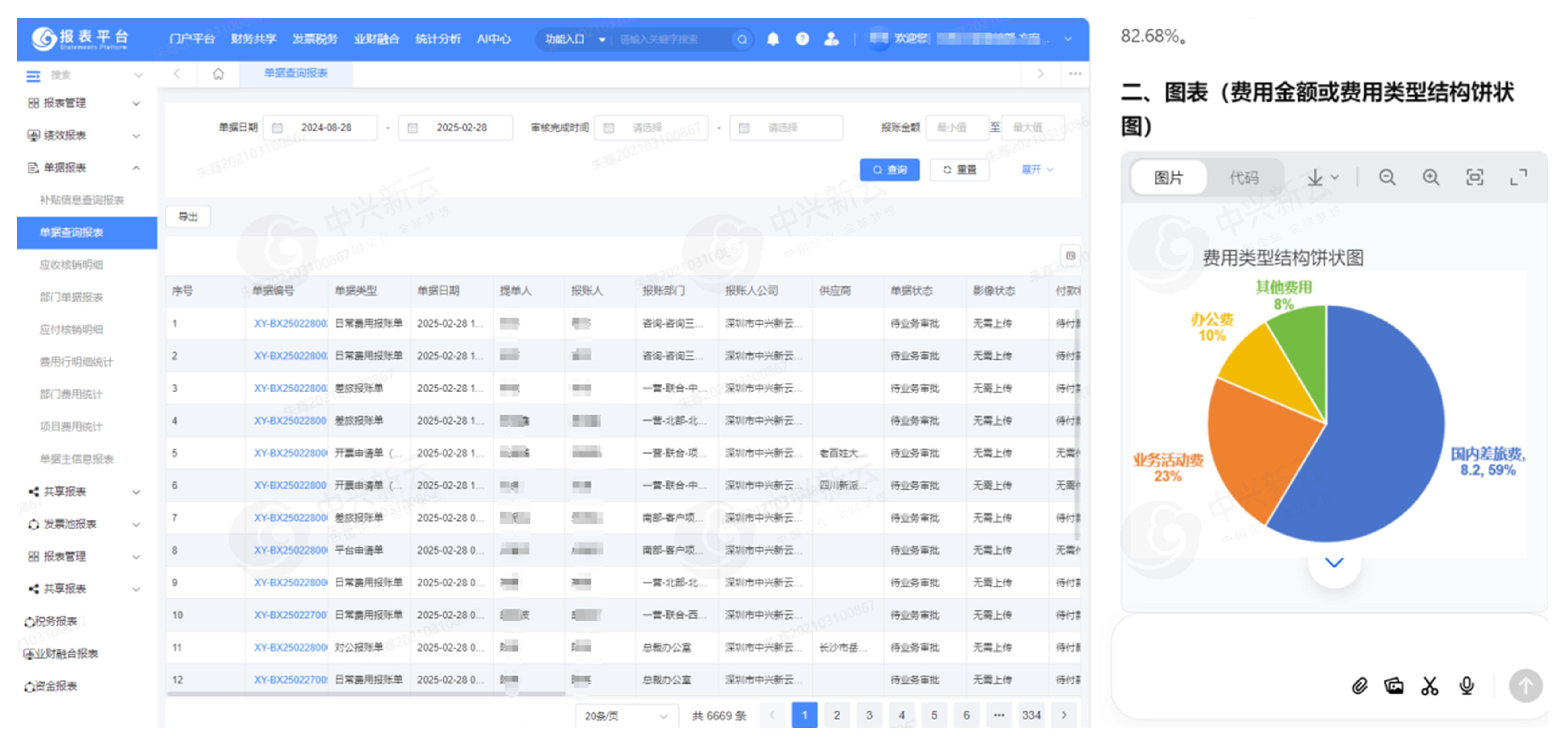Select the 图片 view toggle
This screenshot has height=748, width=1568.
(x=1168, y=177)
